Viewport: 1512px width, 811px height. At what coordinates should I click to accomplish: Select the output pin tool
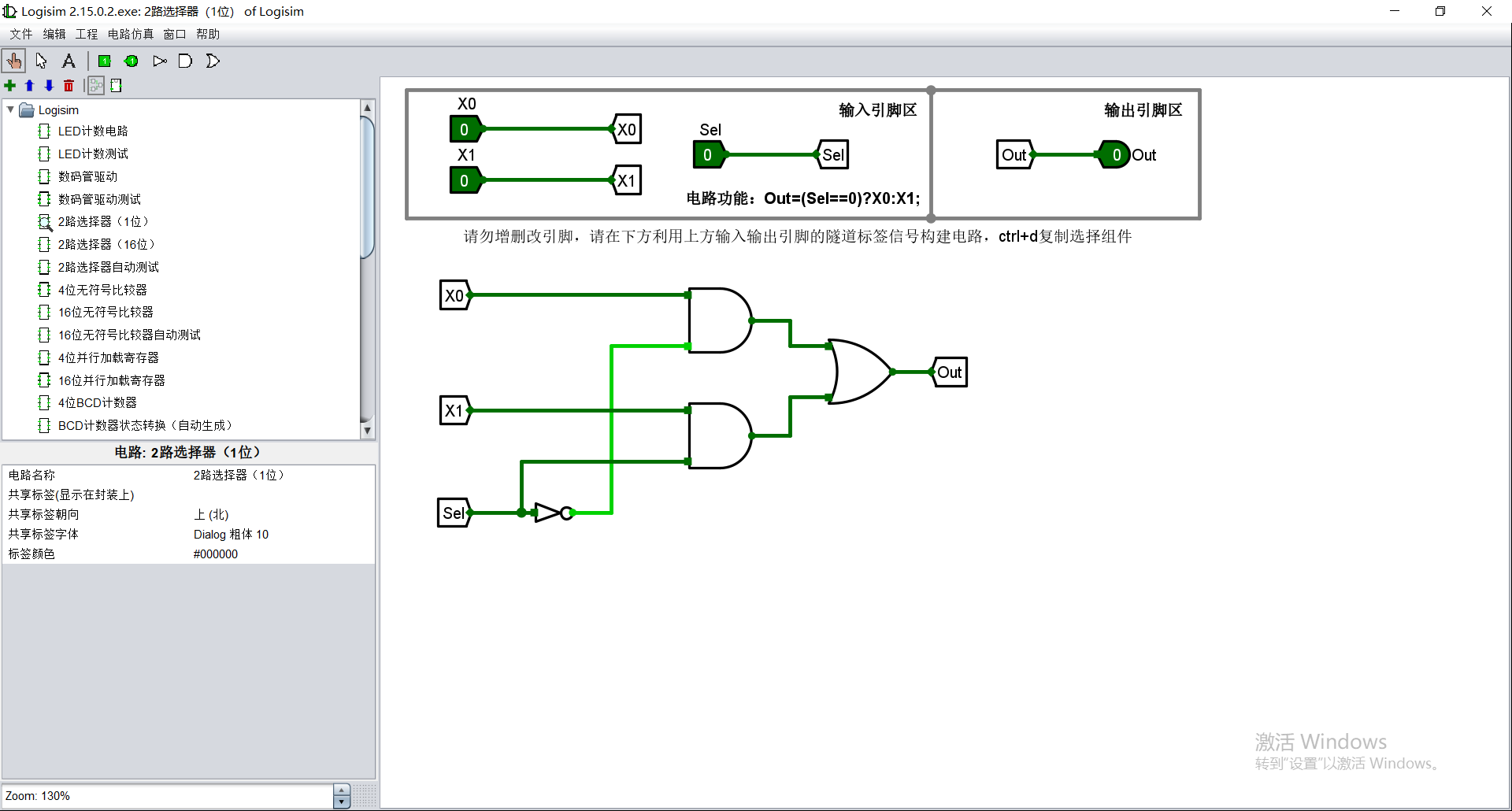coord(132,61)
